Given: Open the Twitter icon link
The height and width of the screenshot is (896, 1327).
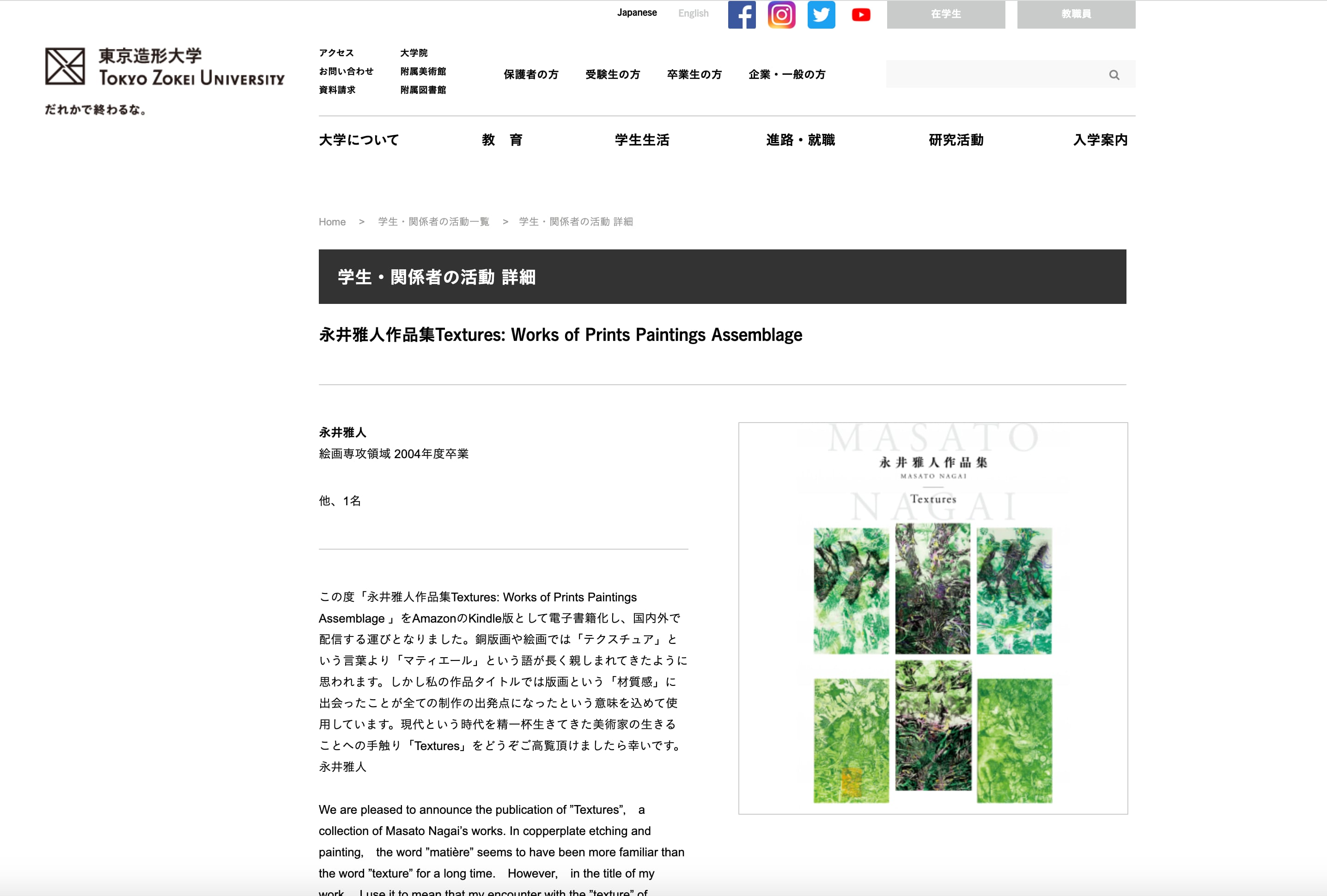Looking at the screenshot, I should (x=821, y=14).
